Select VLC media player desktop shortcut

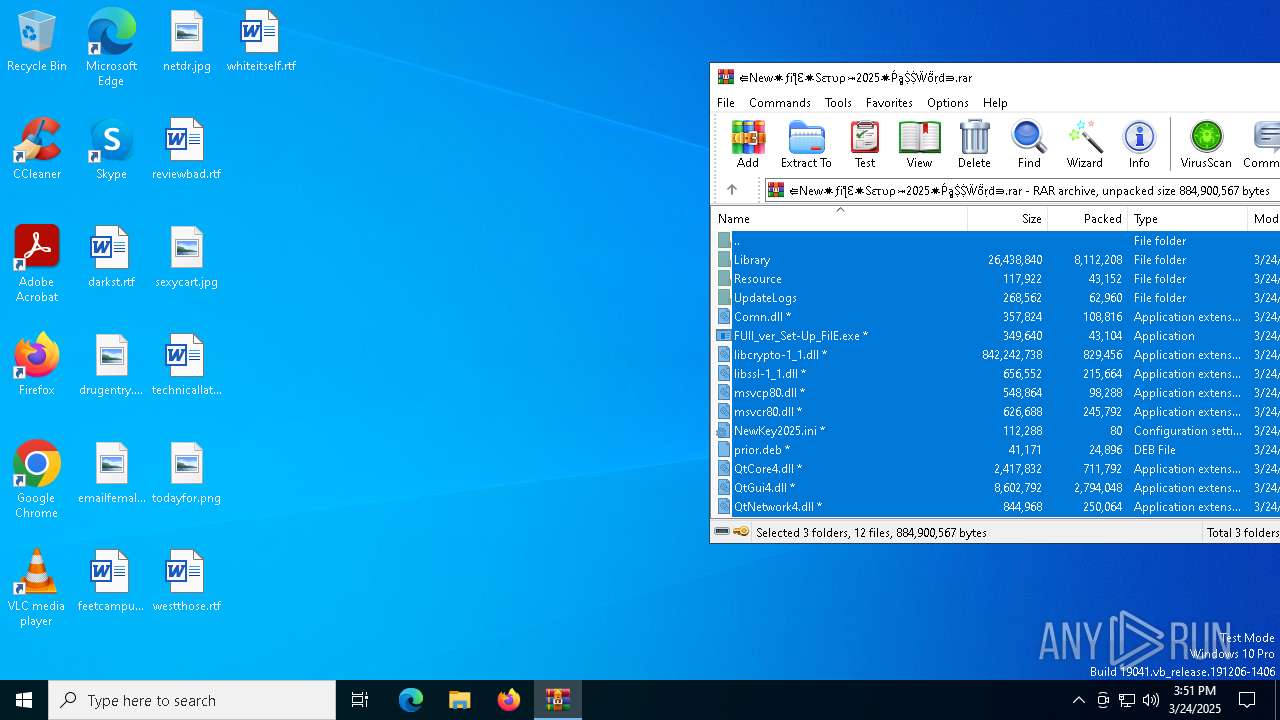(x=37, y=588)
